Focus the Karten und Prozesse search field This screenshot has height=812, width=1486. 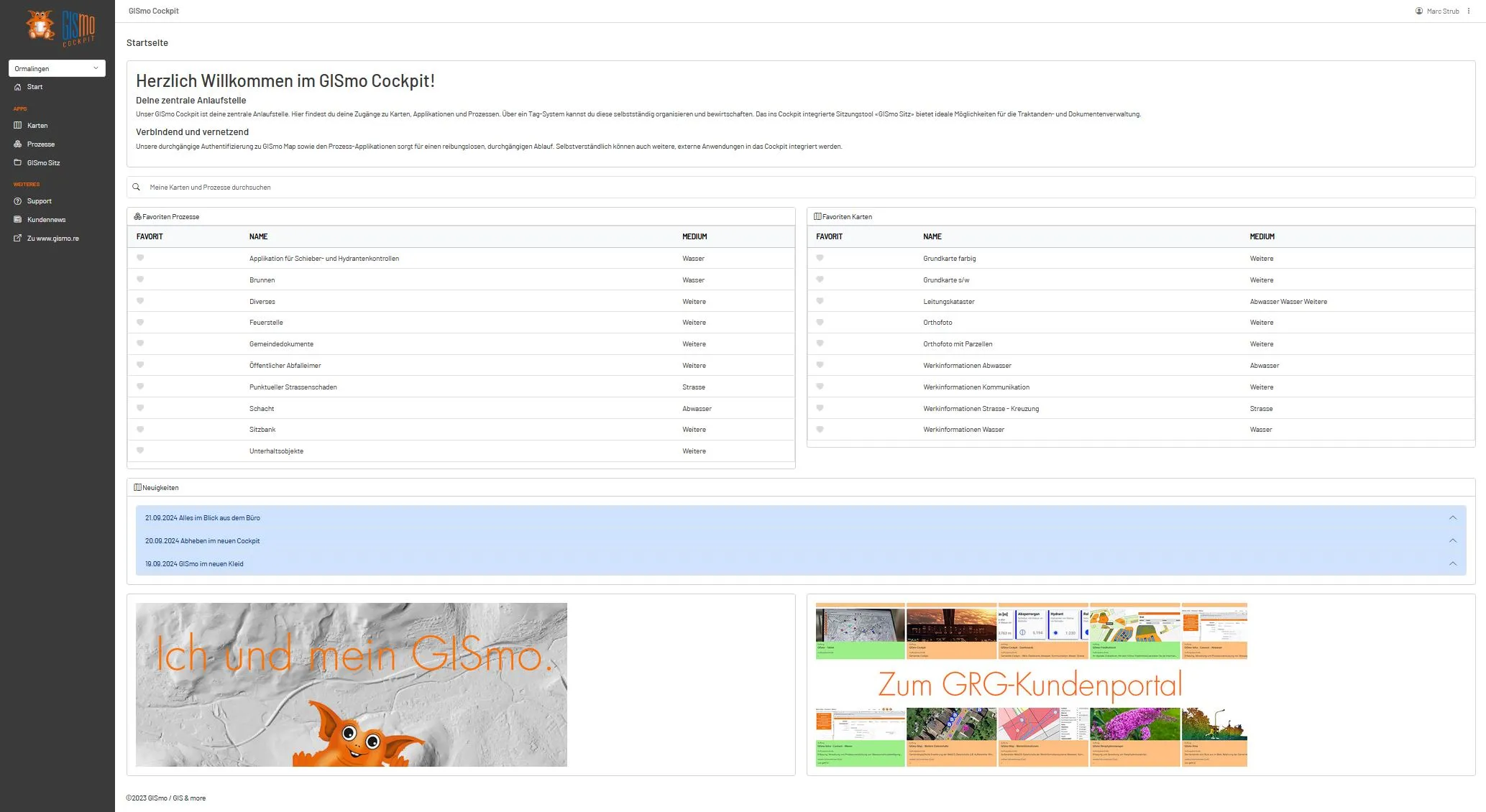(801, 188)
